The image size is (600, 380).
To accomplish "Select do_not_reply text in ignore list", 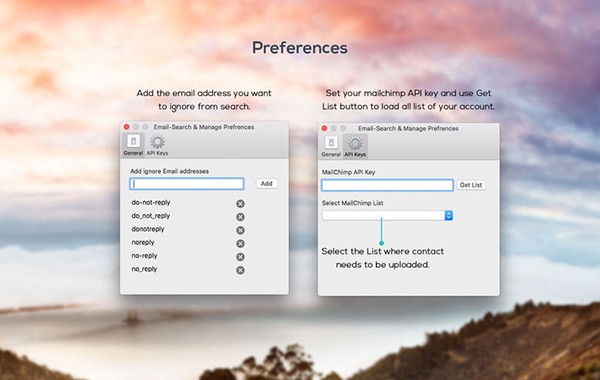I will point(151,216).
